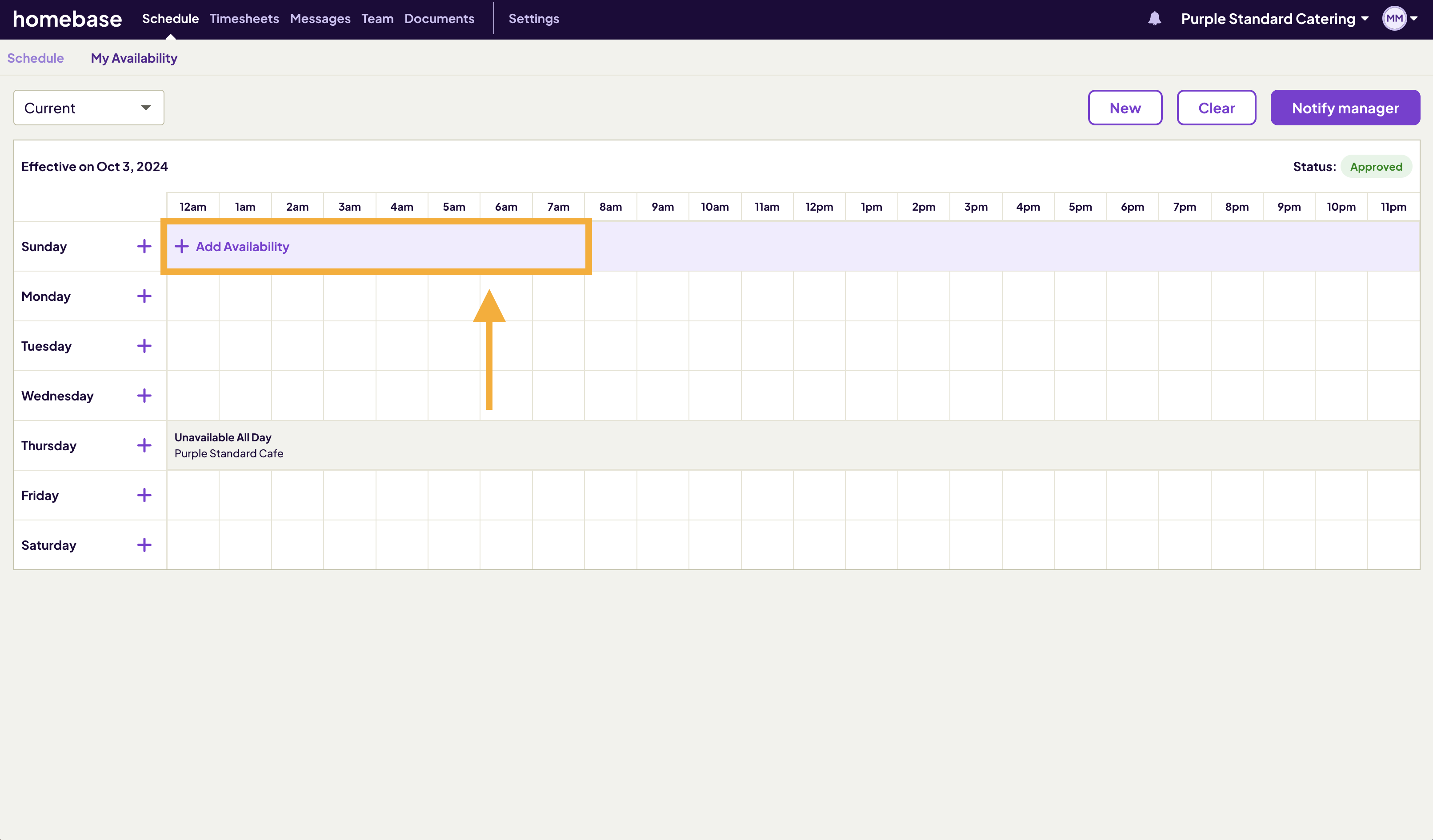Click the New button
The width and height of the screenshot is (1433, 840).
[1125, 108]
